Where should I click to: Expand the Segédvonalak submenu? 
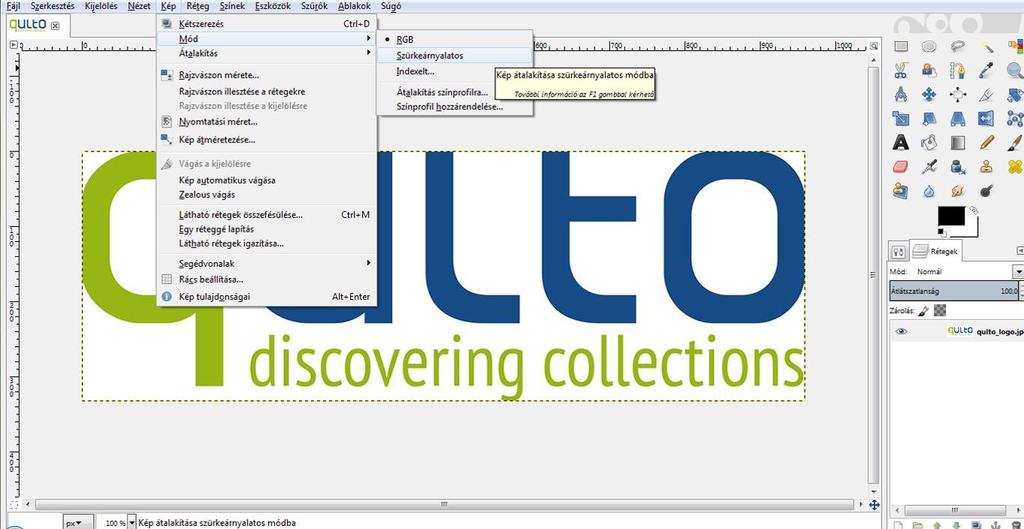266,263
